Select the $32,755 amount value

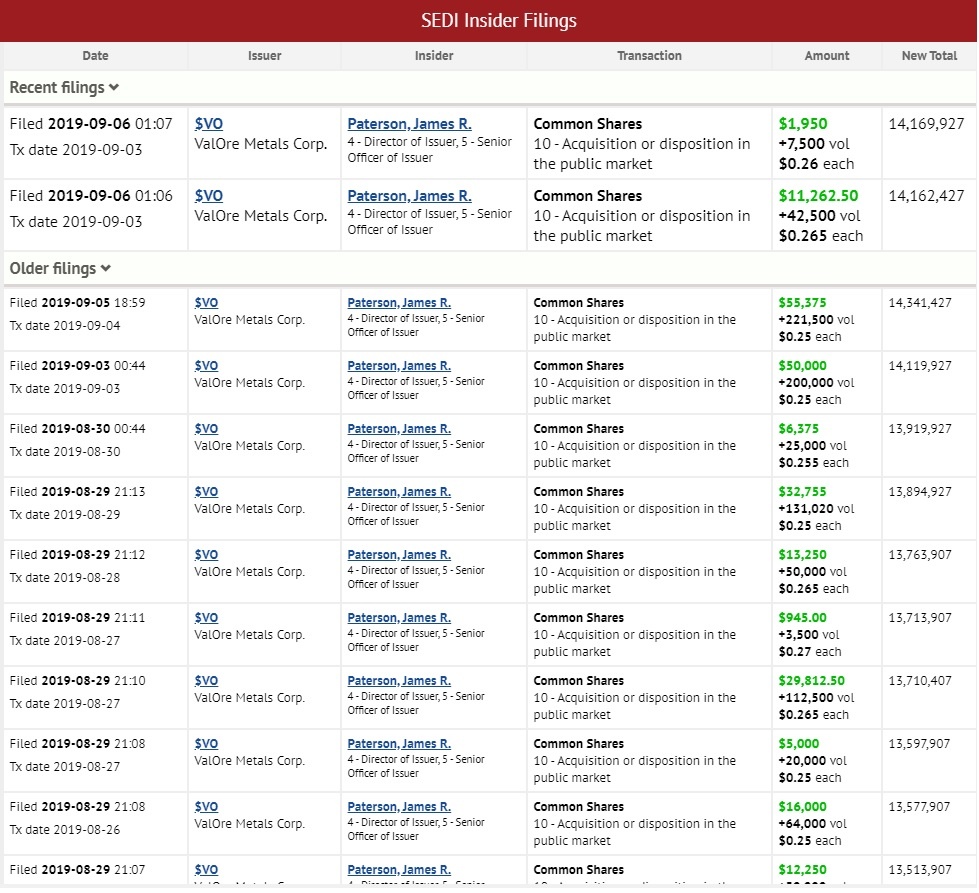[x=802, y=492]
